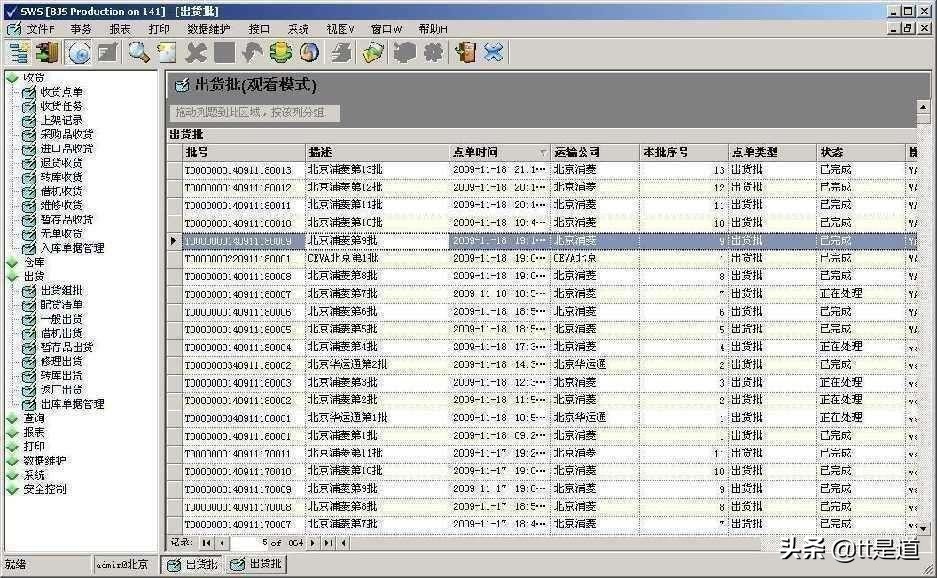The height and width of the screenshot is (578, 937).
Task: Click the application icon left of 文件F
Action: pos(14,28)
